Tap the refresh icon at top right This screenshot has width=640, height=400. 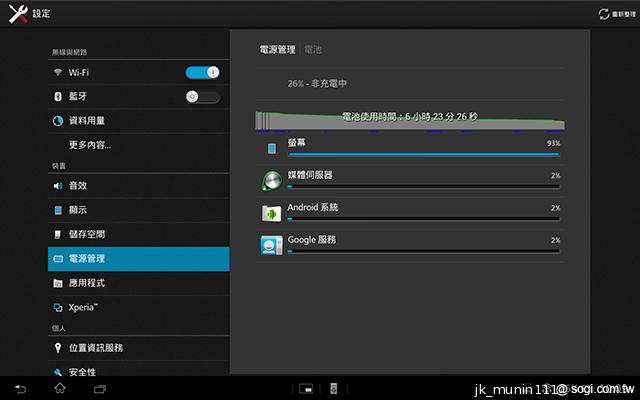pyautogui.click(x=604, y=14)
